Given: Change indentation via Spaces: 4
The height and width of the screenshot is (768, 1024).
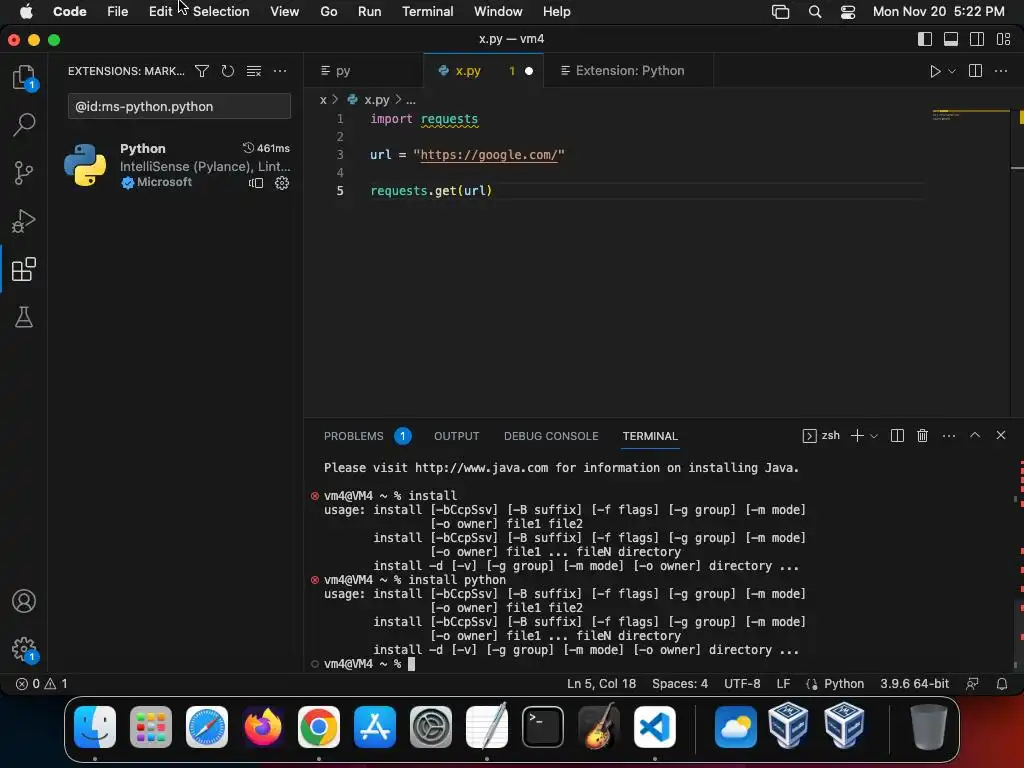Looking at the screenshot, I should click(x=680, y=684).
